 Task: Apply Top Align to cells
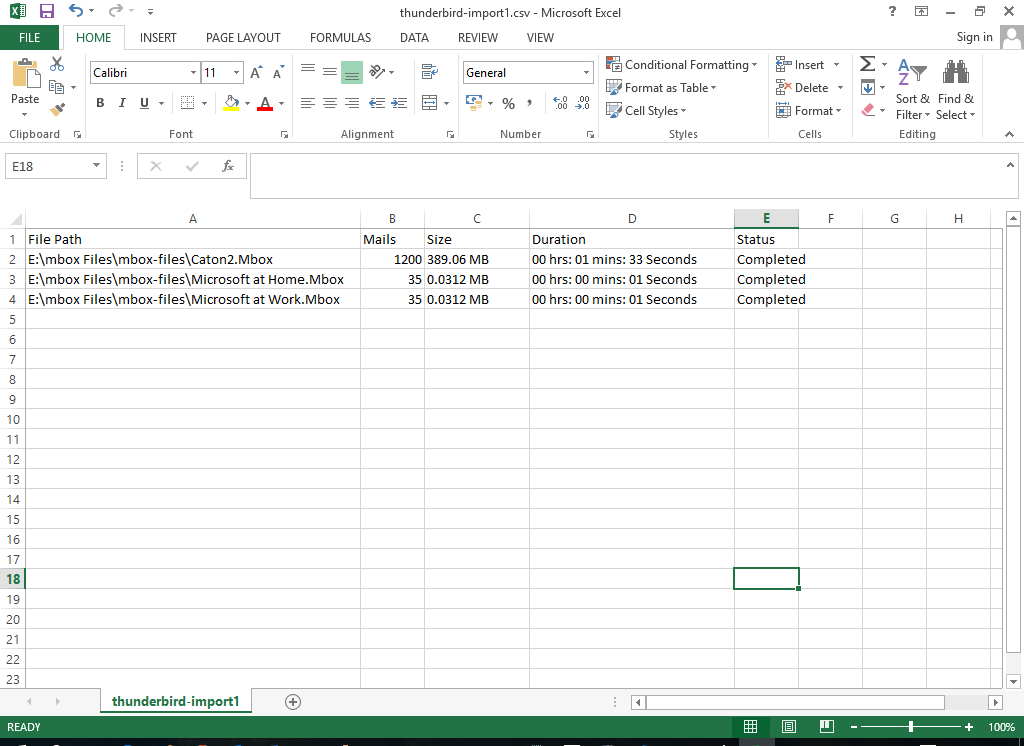click(x=308, y=71)
